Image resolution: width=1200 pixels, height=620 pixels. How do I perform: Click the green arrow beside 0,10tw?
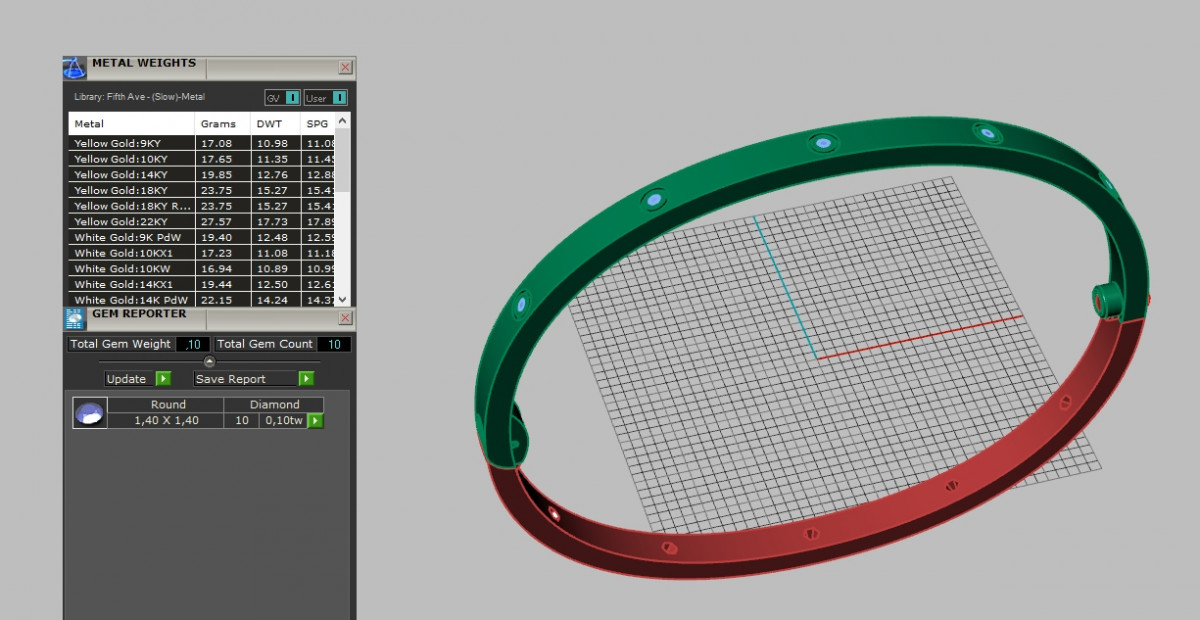(x=315, y=421)
